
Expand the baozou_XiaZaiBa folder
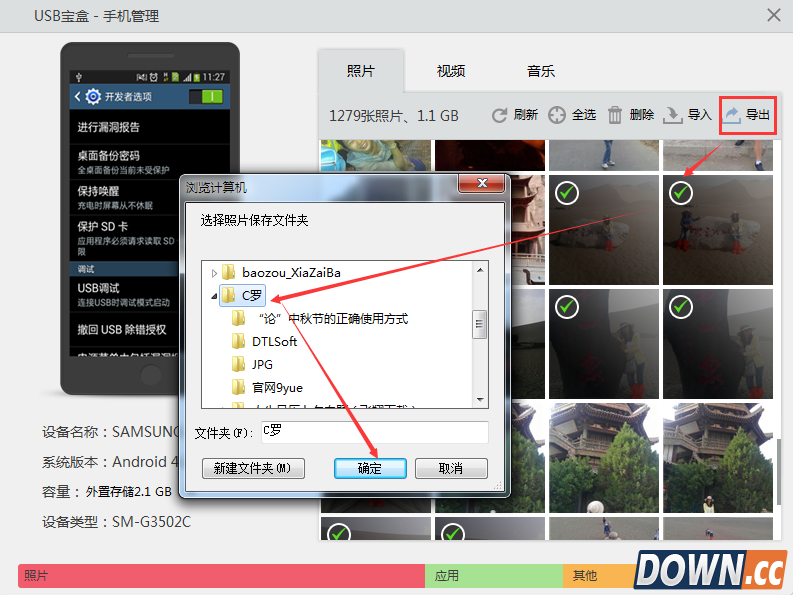214,272
